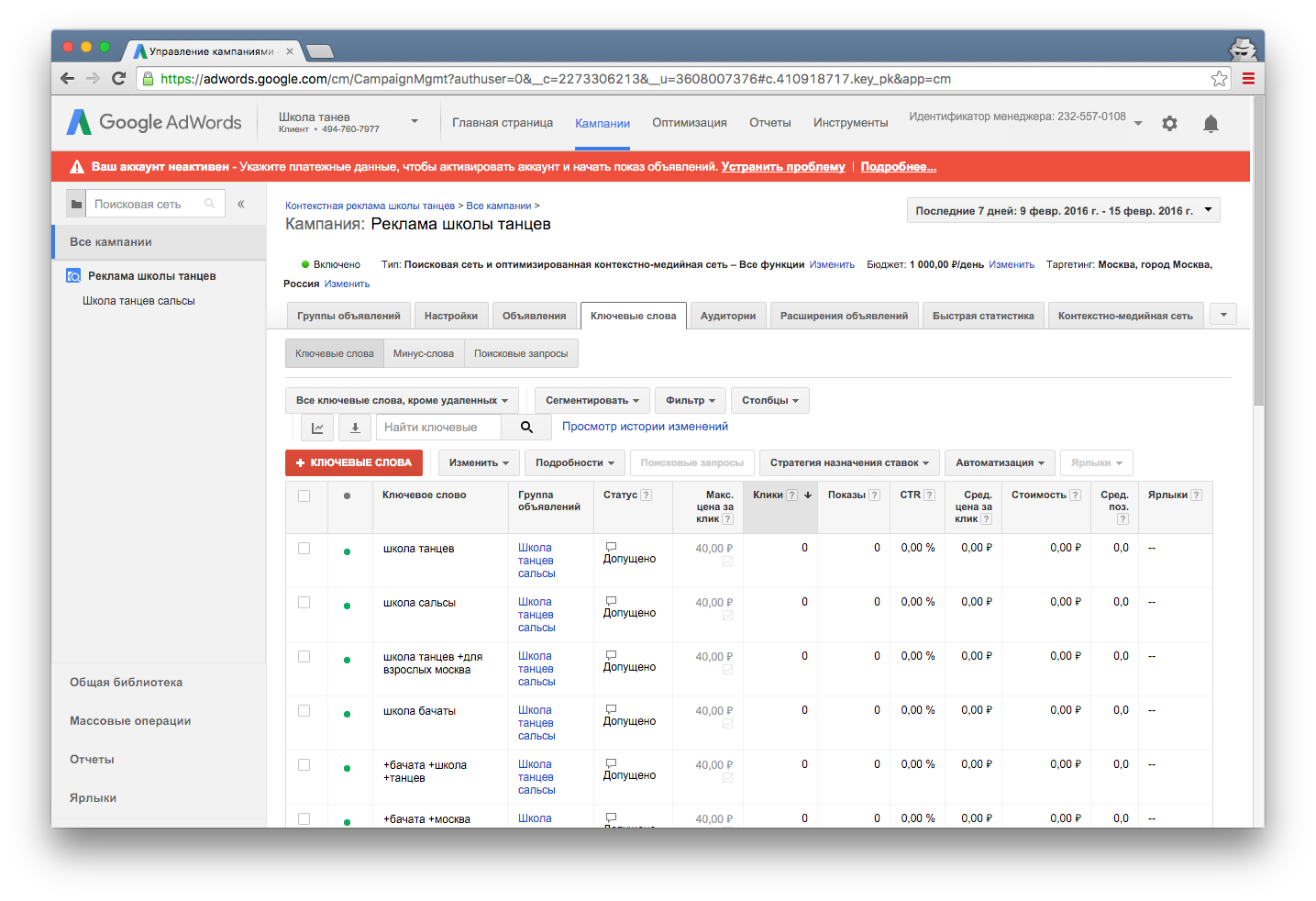
Task: Open 'Просмотр истории изменений' link
Action: point(645,427)
